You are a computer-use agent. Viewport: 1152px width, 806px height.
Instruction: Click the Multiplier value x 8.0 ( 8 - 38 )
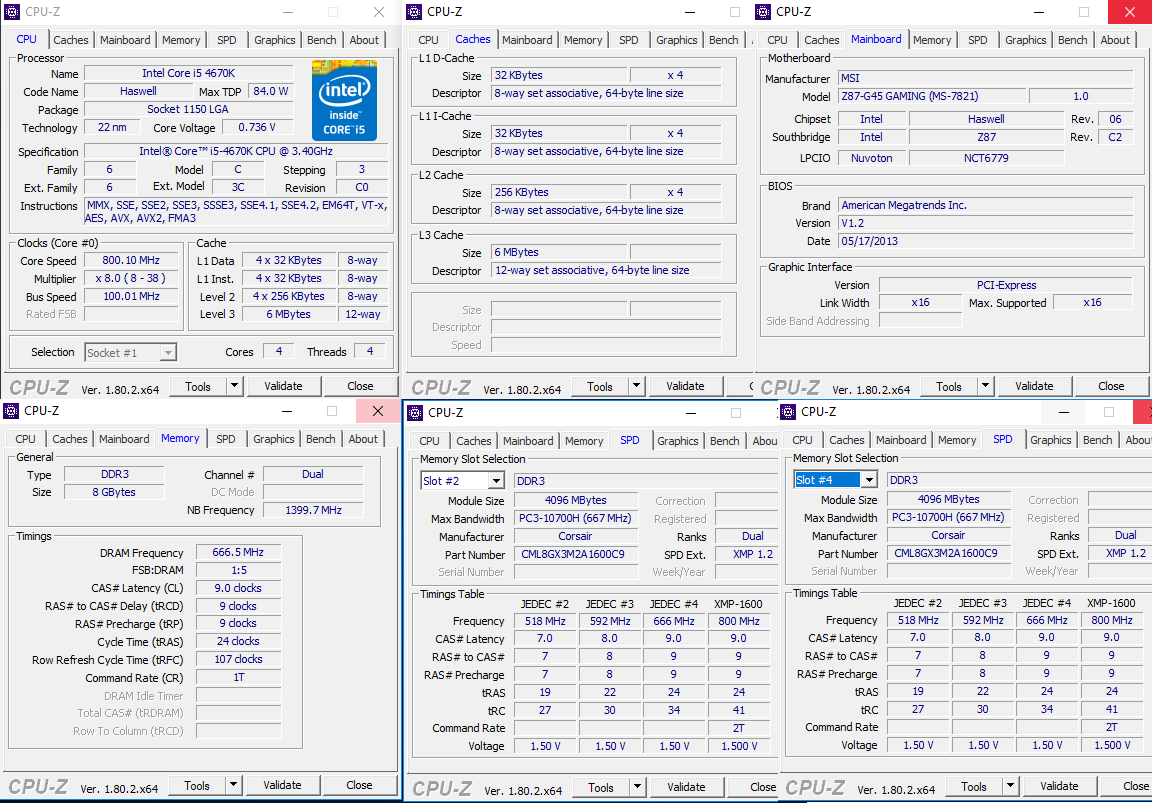tap(131, 278)
